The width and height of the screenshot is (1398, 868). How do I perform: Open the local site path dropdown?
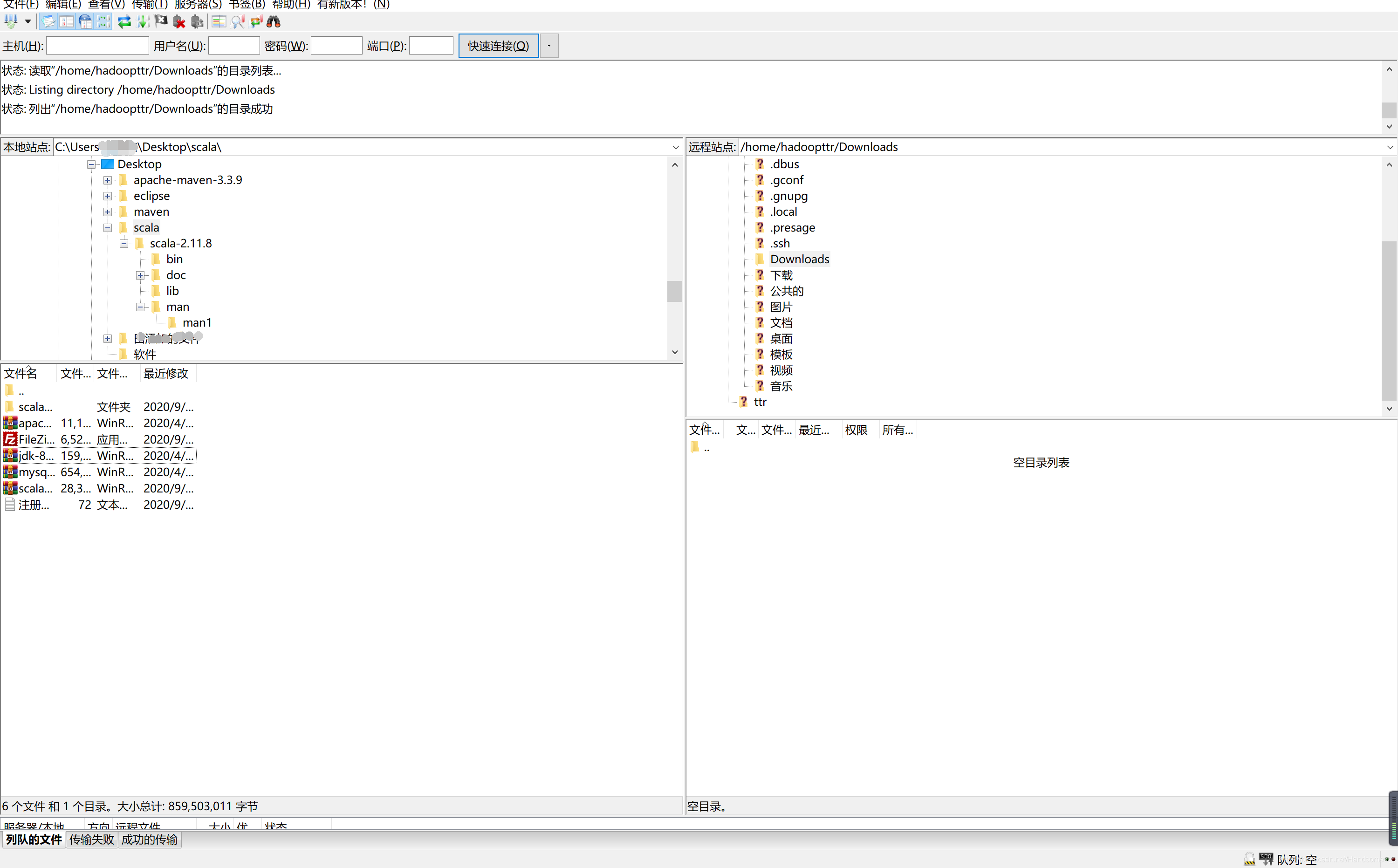[x=675, y=148]
